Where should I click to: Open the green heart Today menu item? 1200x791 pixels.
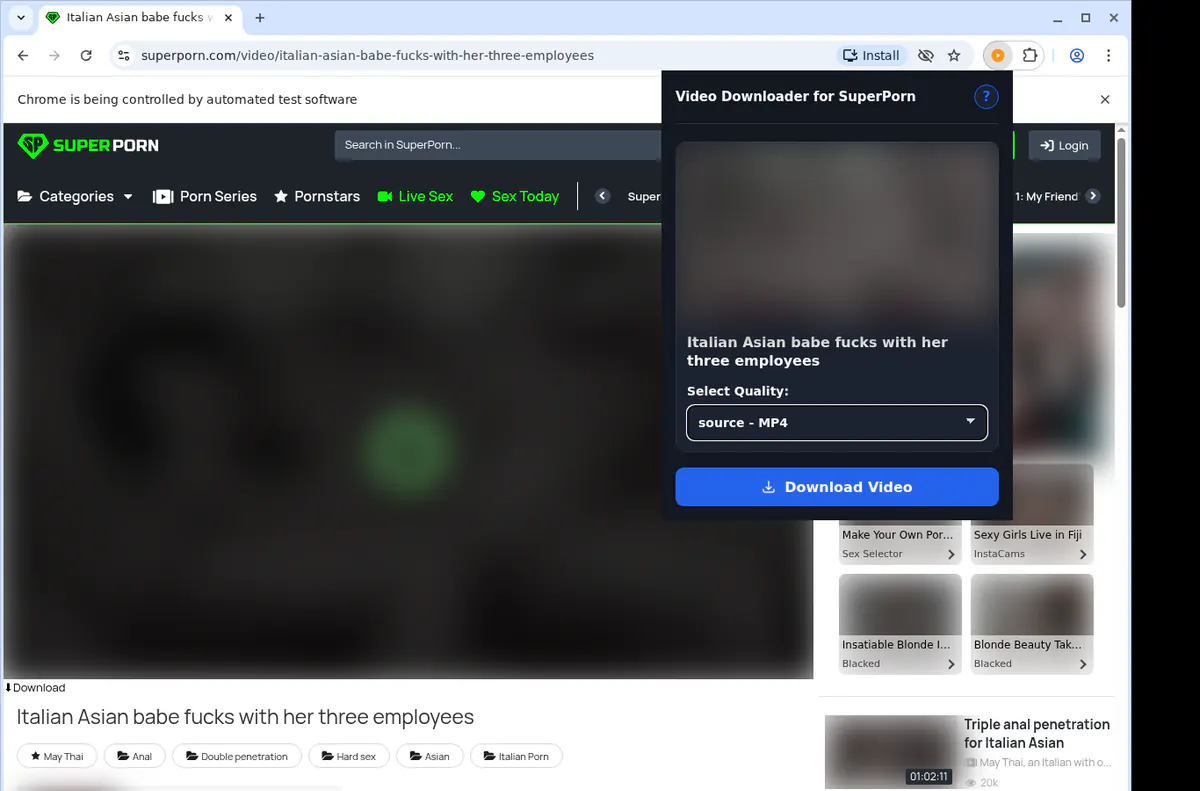[x=515, y=196]
